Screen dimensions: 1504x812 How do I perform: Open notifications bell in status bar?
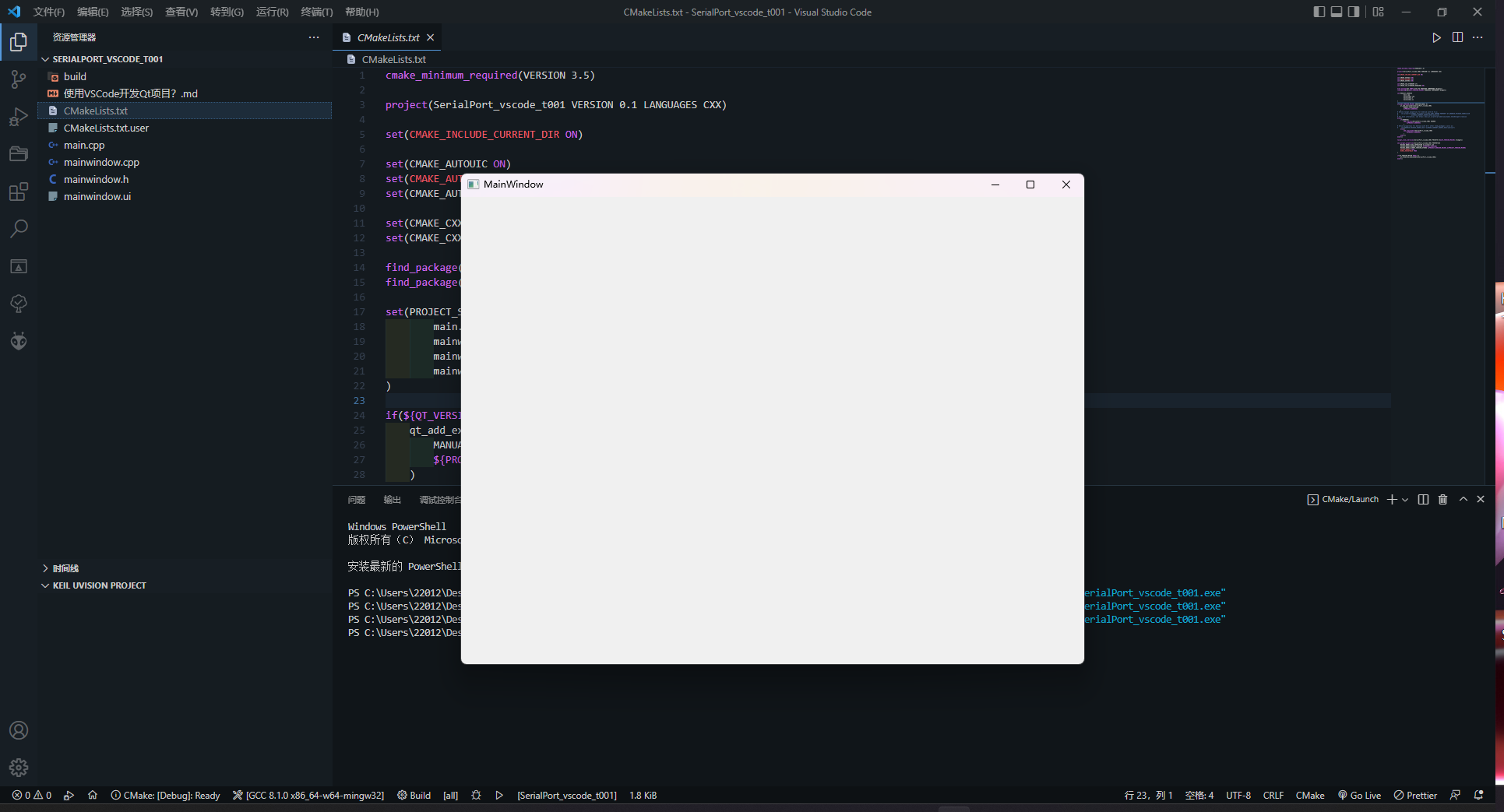tap(1478, 796)
